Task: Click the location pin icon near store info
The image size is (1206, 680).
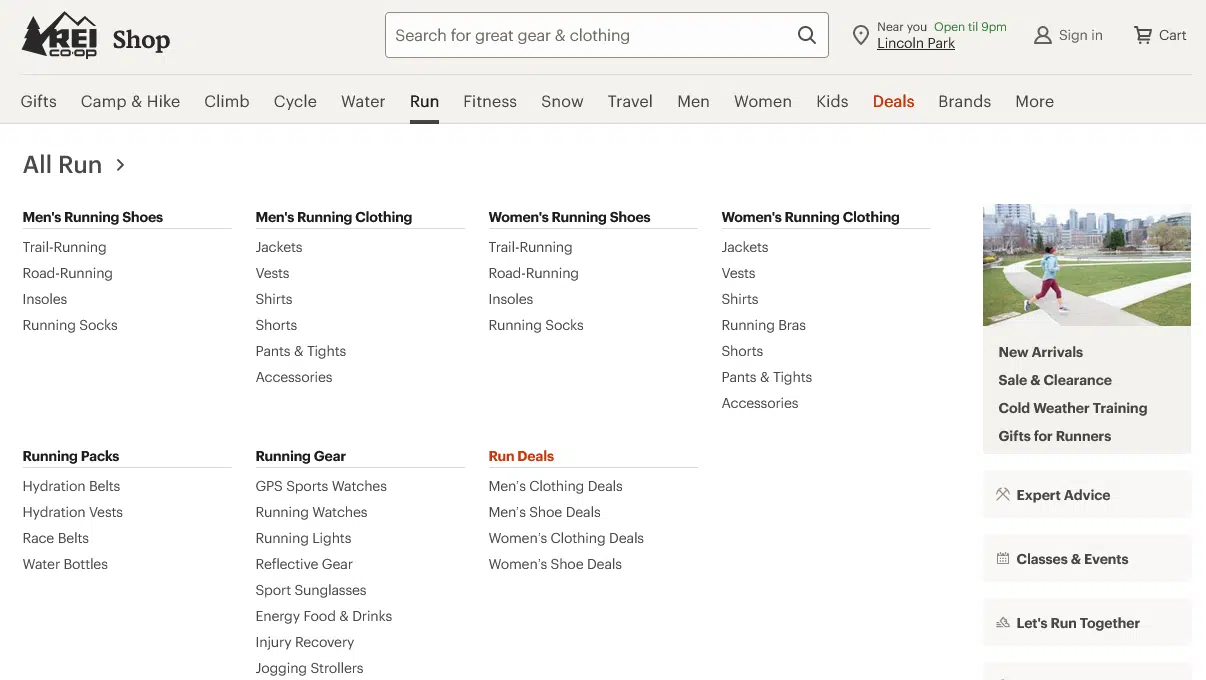Action: pos(861,34)
